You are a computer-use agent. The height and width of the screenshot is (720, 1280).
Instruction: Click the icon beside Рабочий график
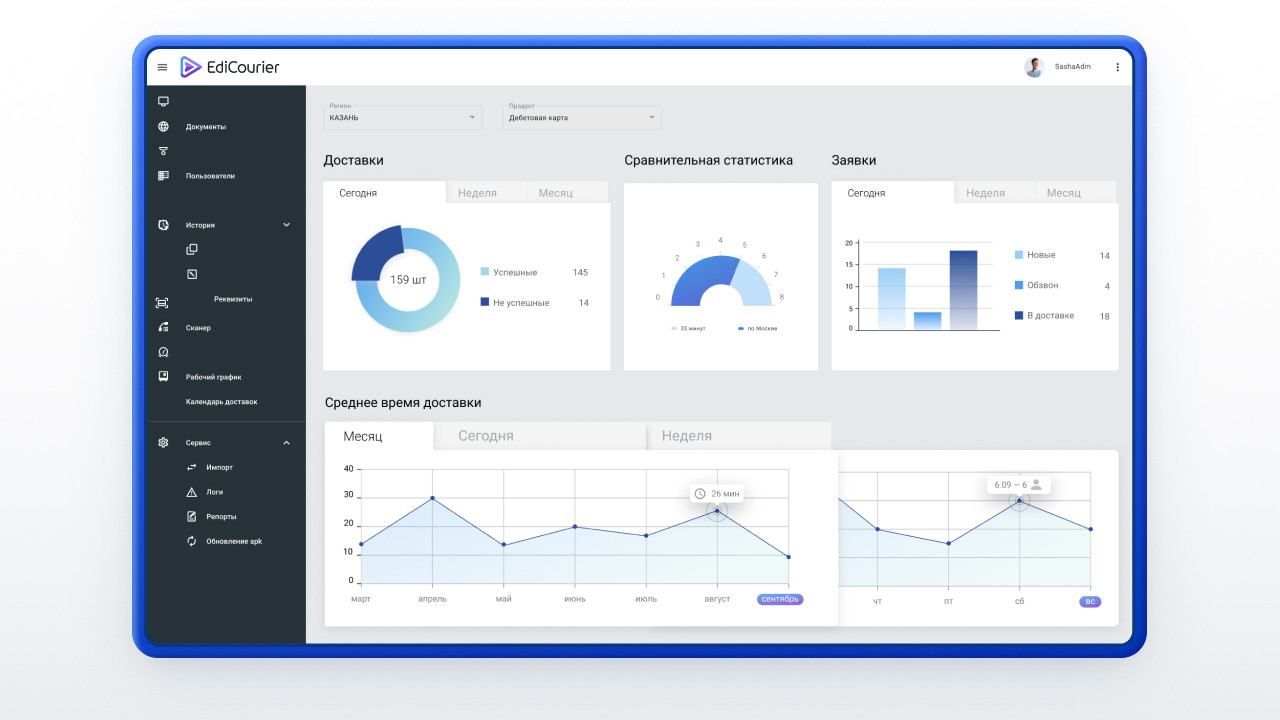click(x=163, y=377)
